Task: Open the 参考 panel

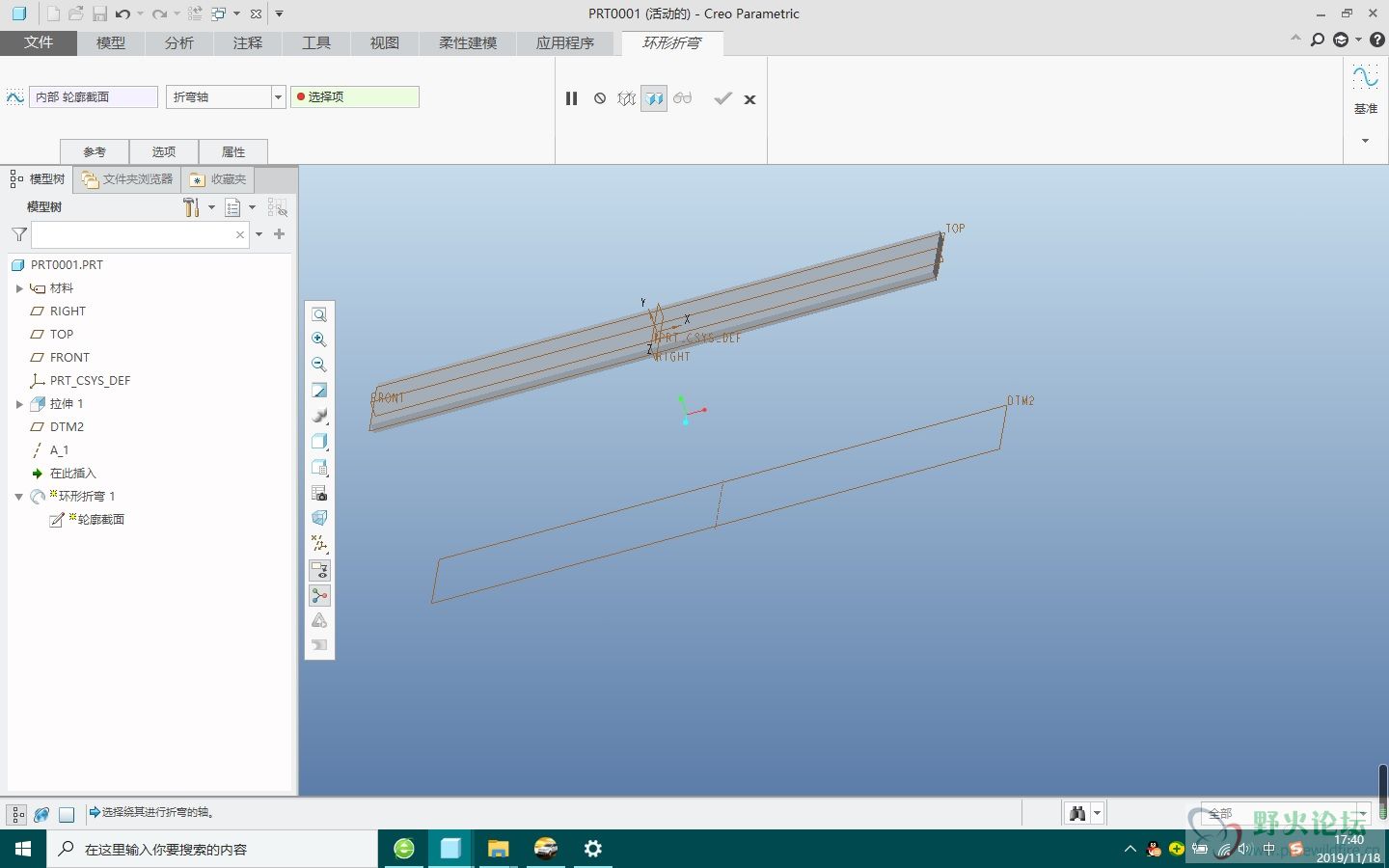Action: click(x=95, y=151)
